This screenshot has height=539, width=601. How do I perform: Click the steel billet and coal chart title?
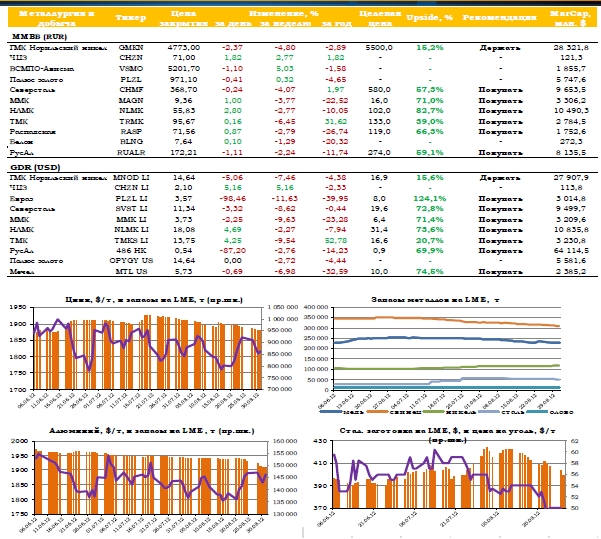pos(447,435)
